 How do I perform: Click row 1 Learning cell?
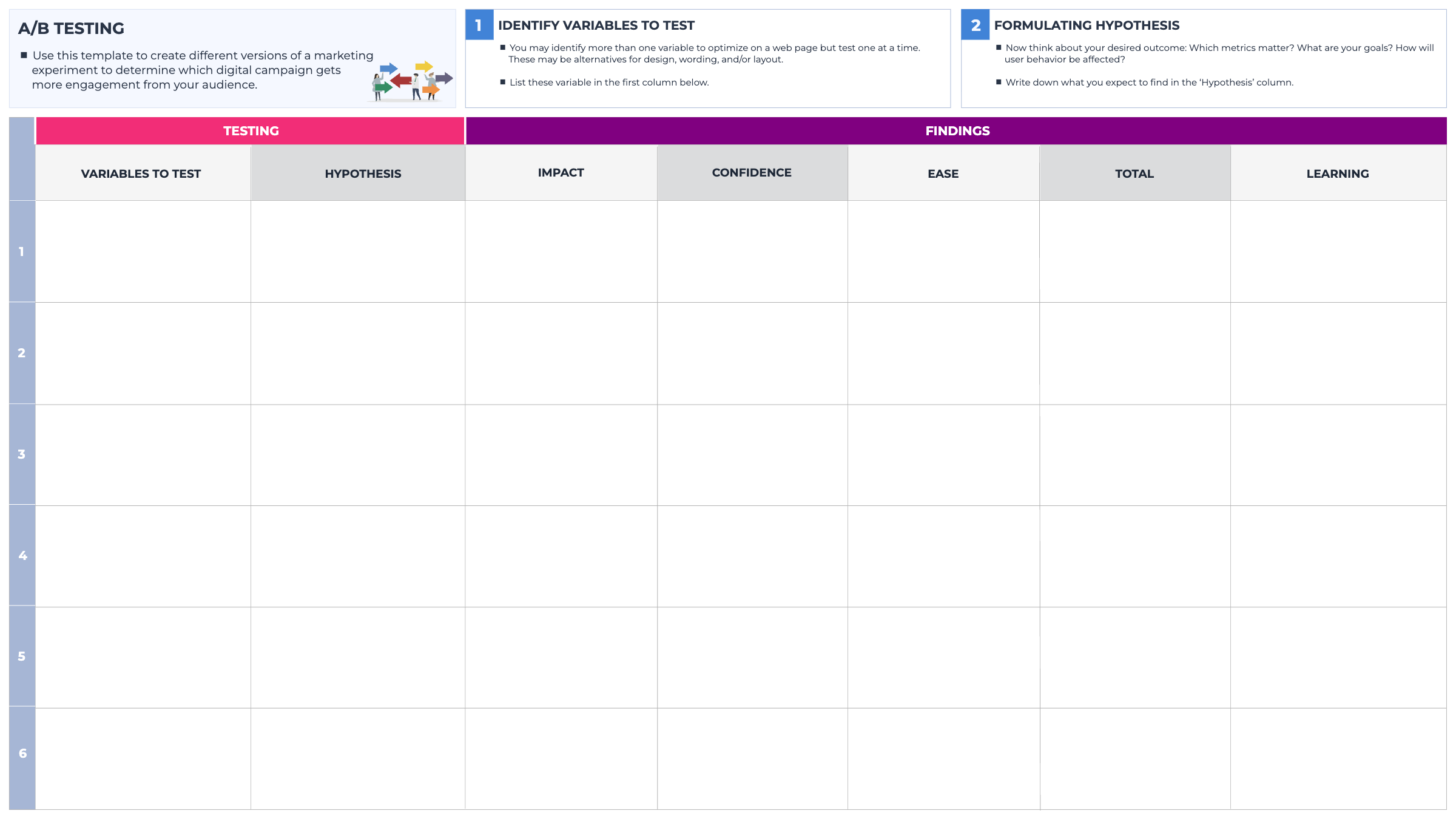pyautogui.click(x=1338, y=251)
